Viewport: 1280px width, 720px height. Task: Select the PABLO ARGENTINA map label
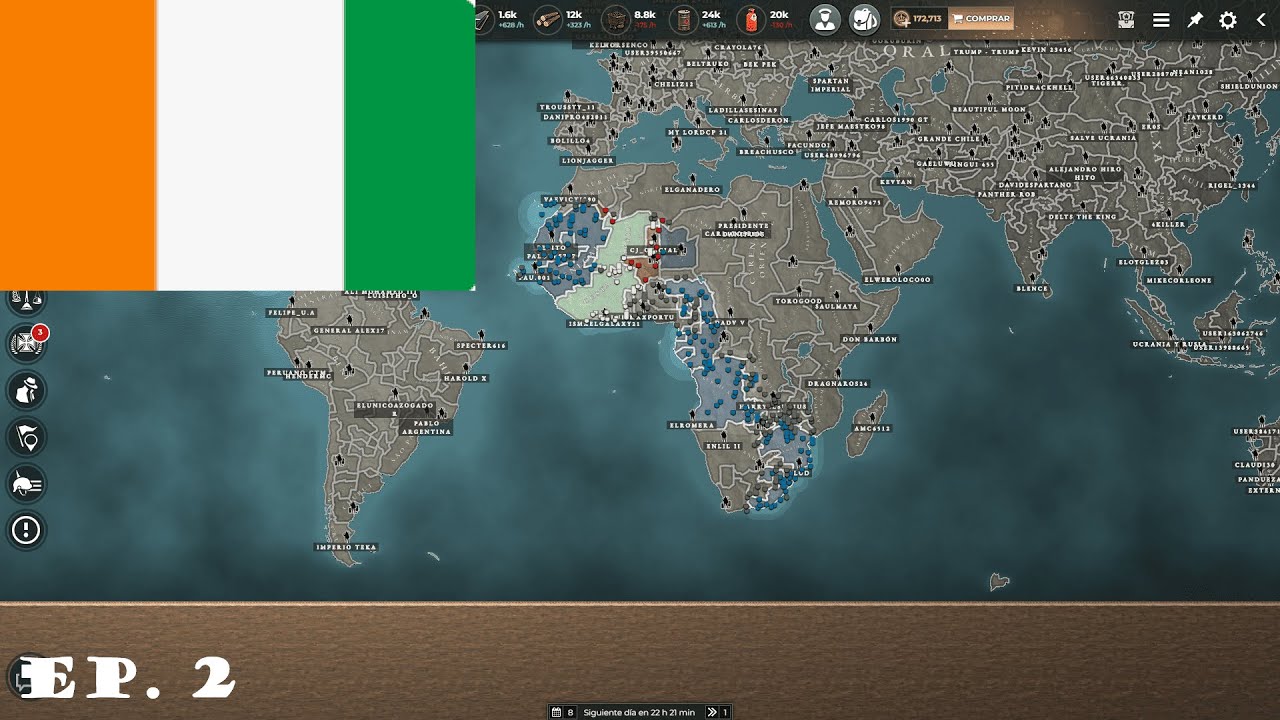426,427
